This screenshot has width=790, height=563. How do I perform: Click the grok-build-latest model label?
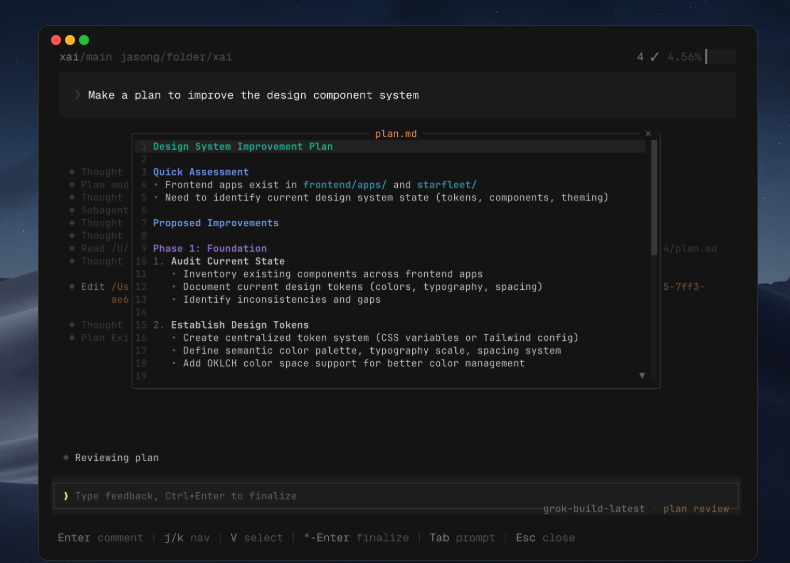coord(594,509)
